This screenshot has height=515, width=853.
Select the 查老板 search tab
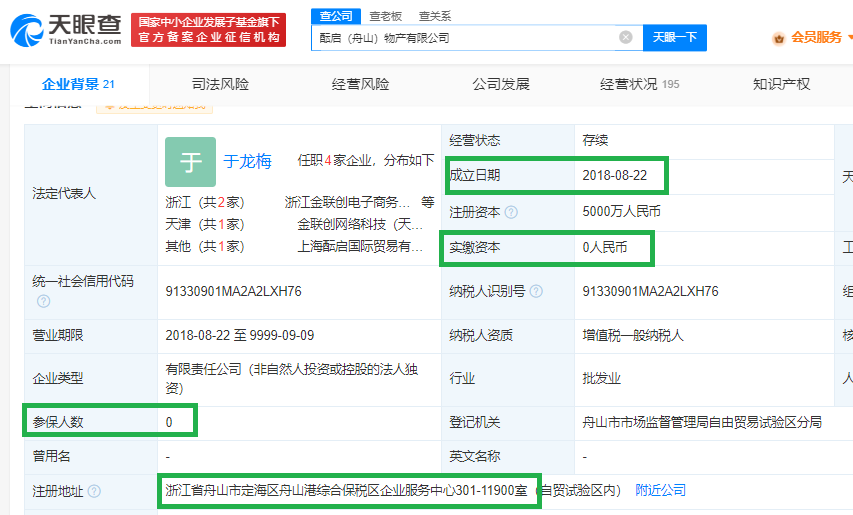pos(386,16)
